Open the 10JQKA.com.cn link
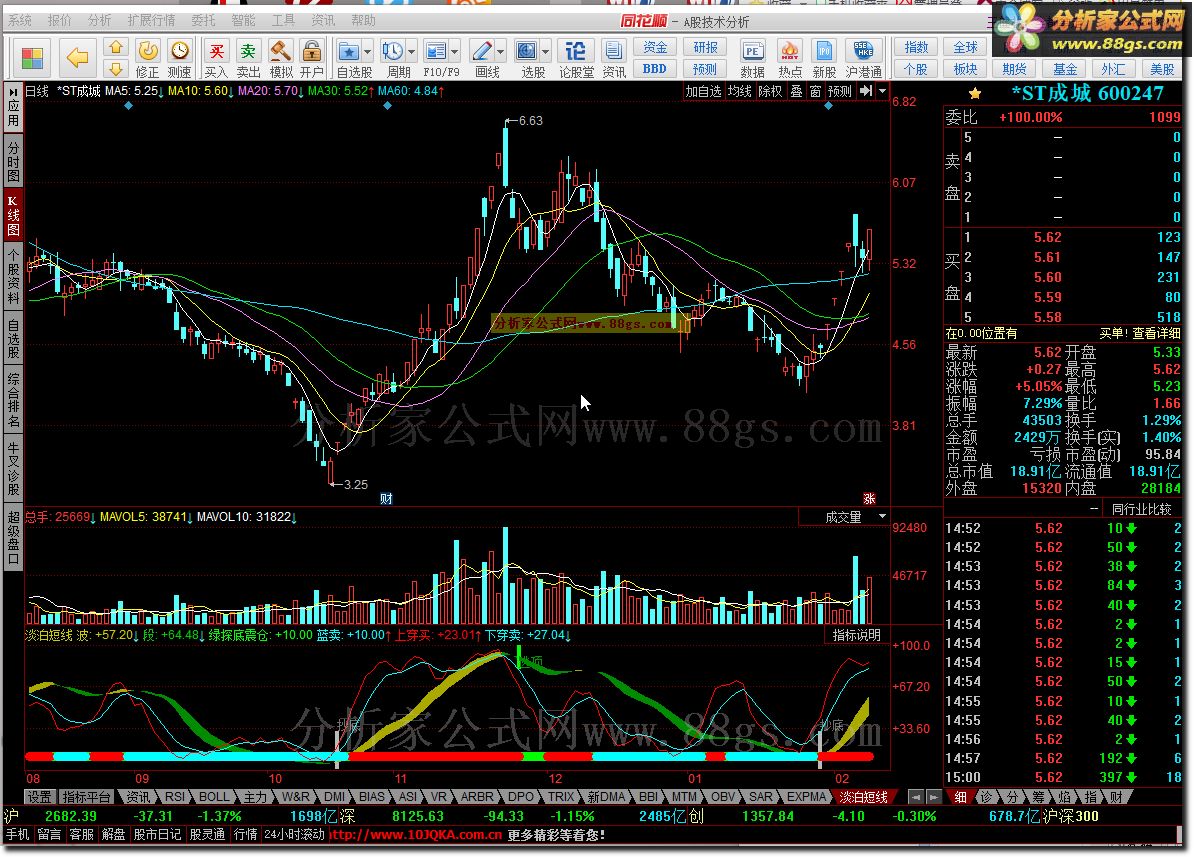 (416, 835)
